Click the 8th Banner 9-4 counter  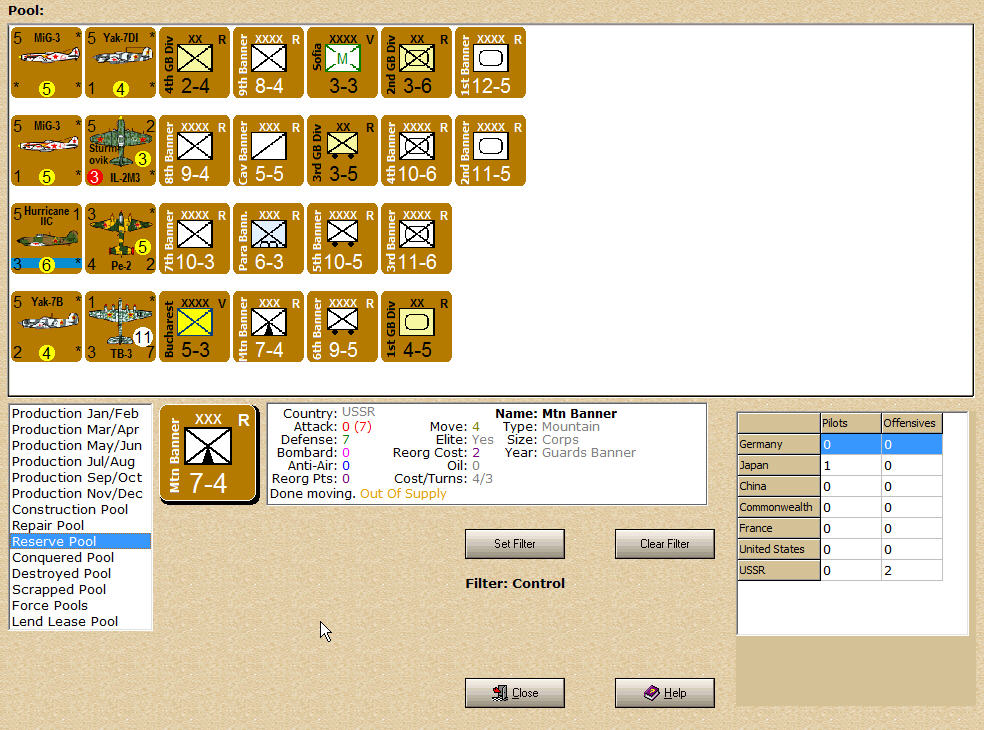point(195,150)
